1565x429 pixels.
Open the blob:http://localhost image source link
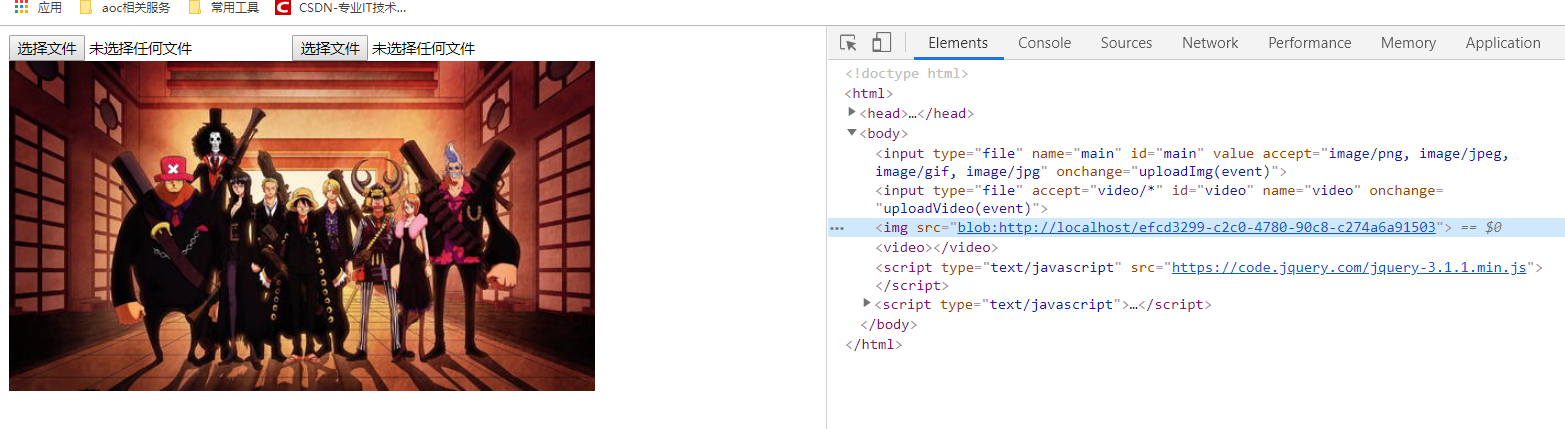click(x=1197, y=227)
